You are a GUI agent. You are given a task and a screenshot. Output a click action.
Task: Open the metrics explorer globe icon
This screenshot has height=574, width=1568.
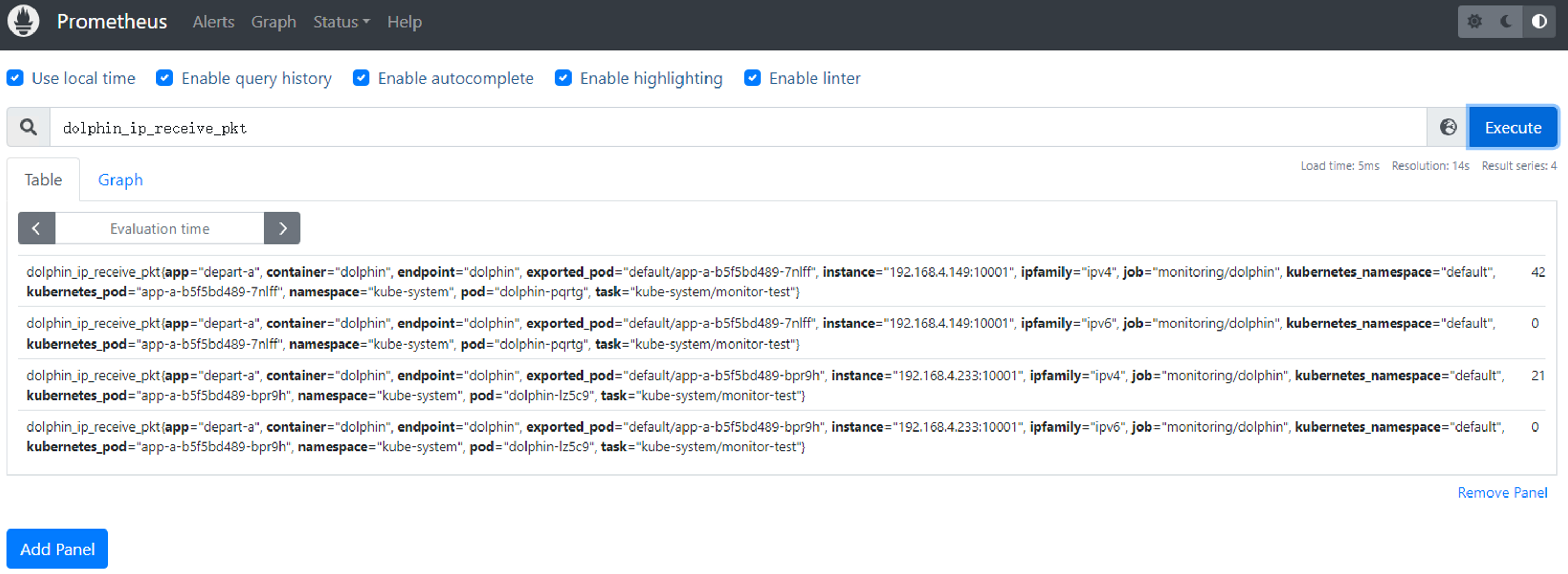[1448, 127]
